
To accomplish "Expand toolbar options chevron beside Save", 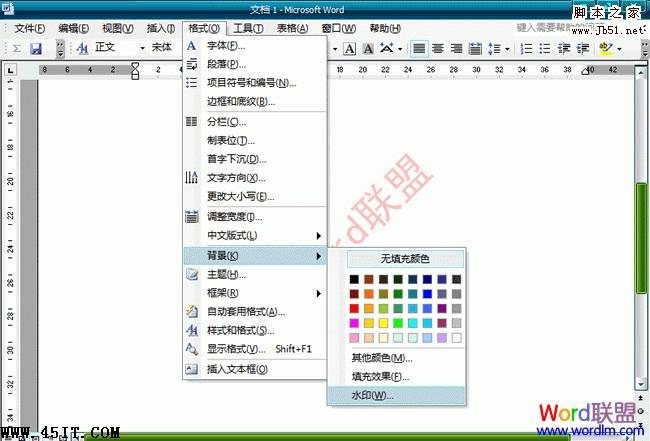I will [60, 48].
